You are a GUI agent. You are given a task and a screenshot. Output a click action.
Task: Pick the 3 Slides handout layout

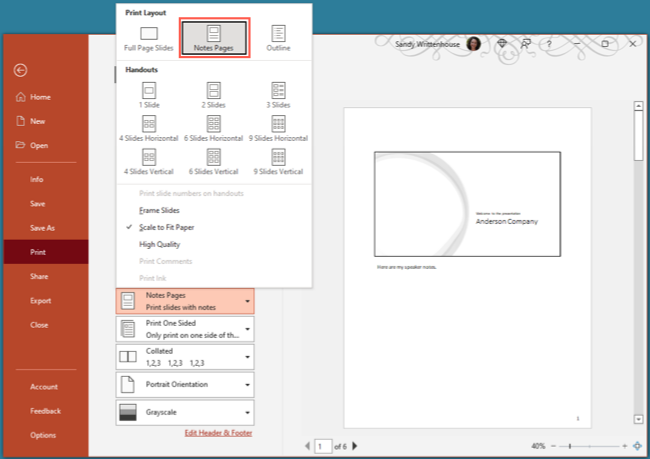point(277,90)
